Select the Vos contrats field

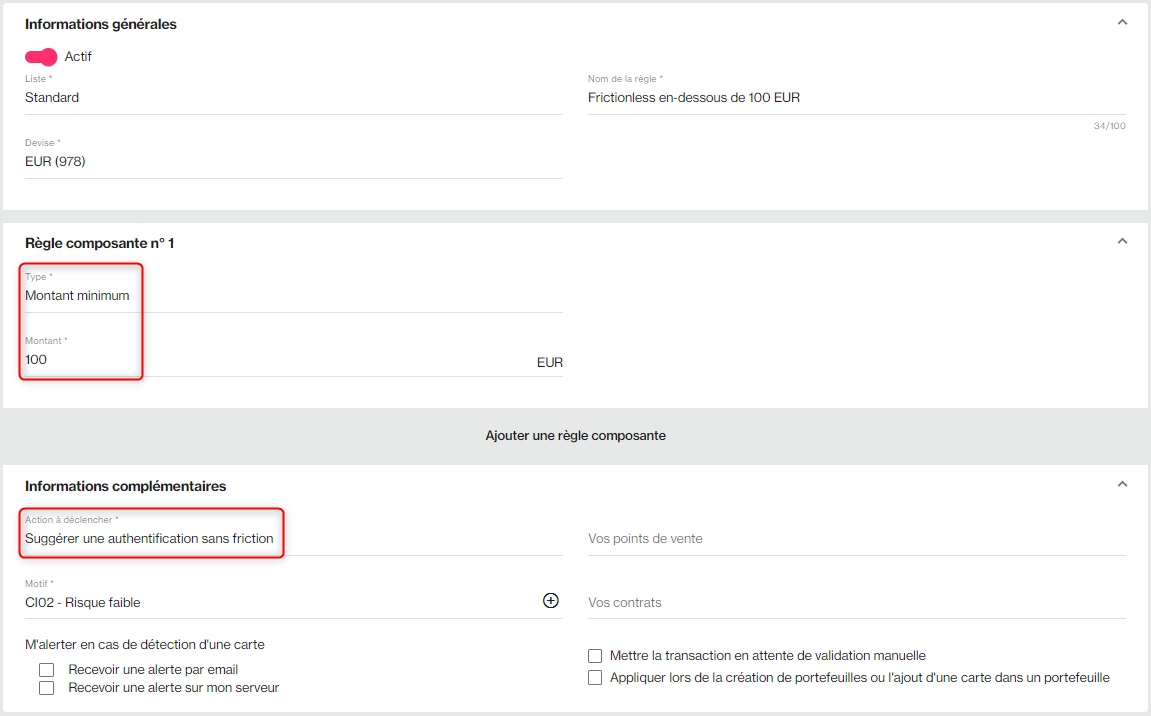tap(855, 603)
